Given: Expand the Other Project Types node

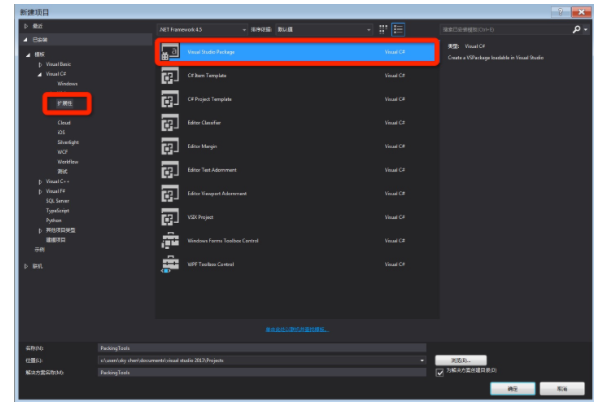Looking at the screenshot, I should click(x=40, y=230).
